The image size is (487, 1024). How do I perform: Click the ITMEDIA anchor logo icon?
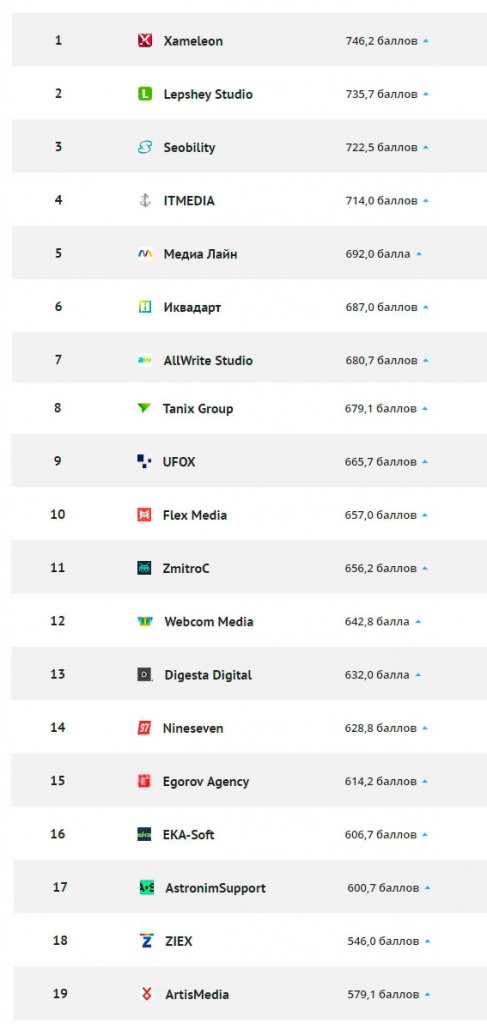(145, 200)
